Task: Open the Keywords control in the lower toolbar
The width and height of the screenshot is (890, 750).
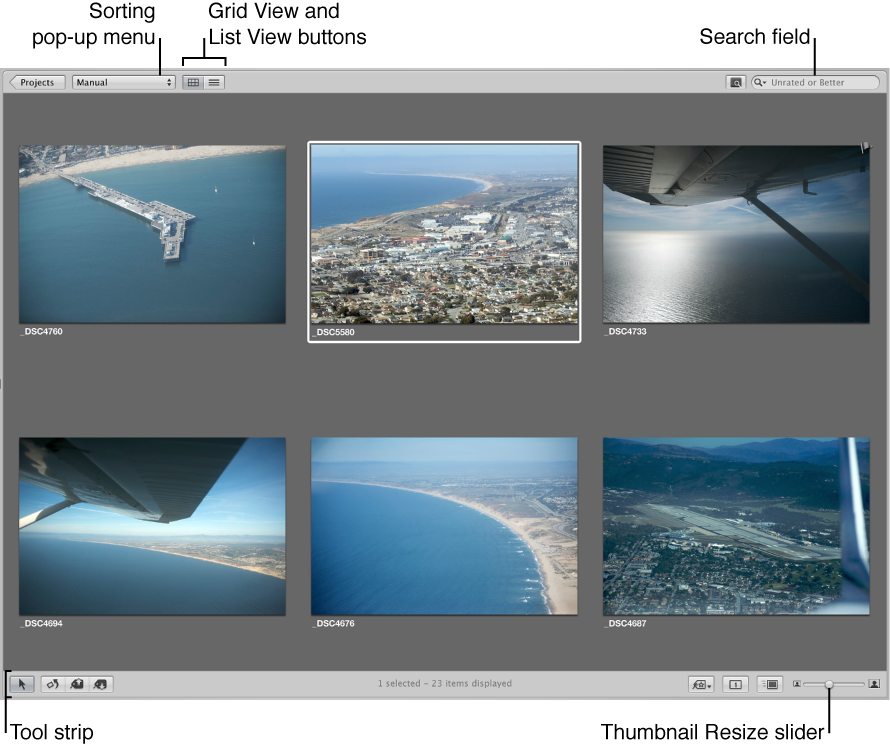Action: pyautogui.click(x=698, y=684)
